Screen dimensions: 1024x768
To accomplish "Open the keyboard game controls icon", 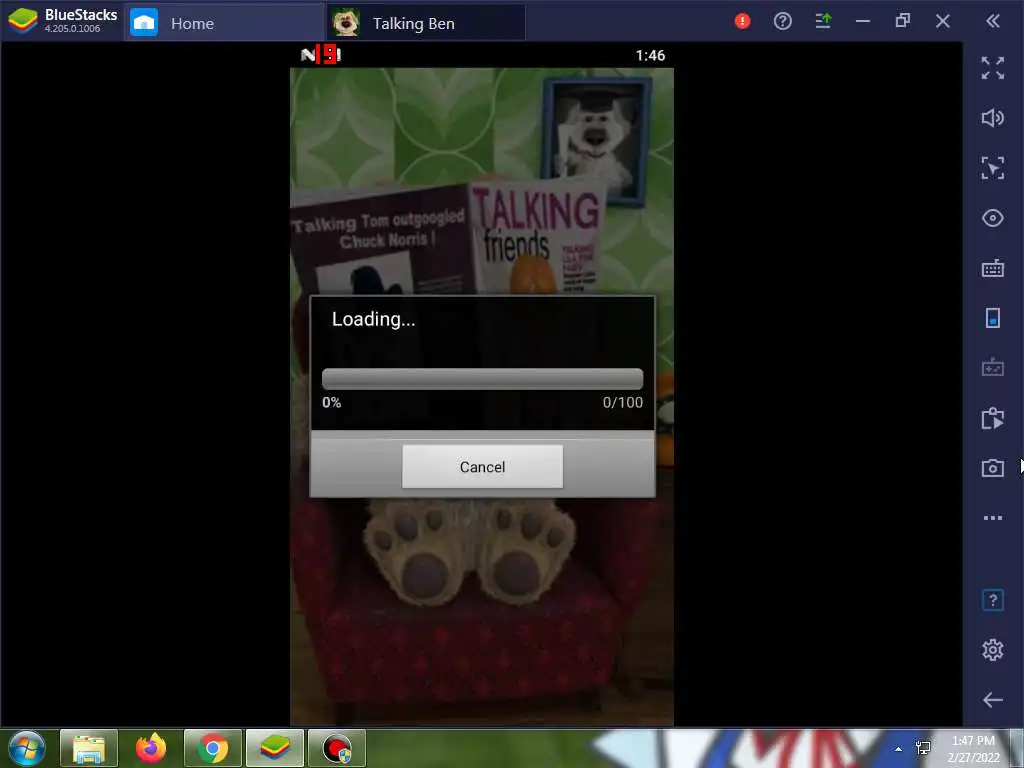I will click(993, 268).
